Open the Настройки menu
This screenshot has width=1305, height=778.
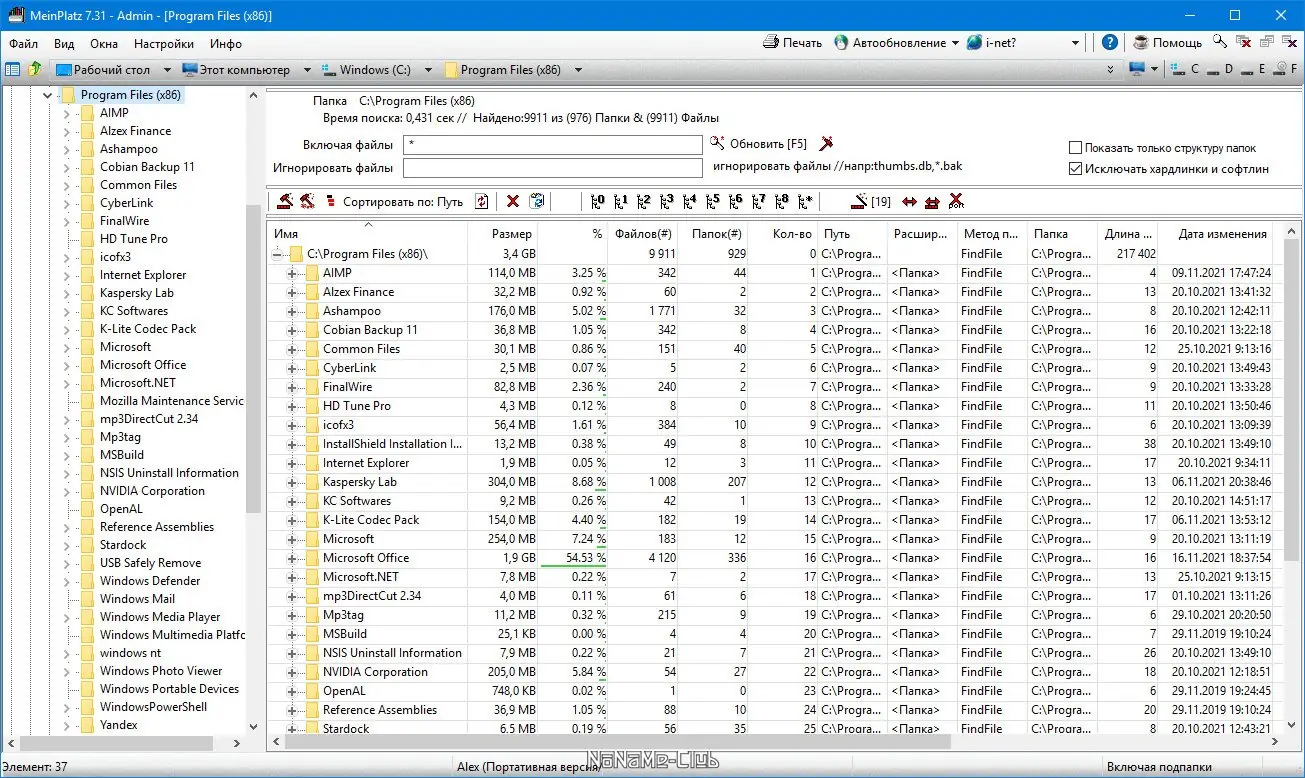coord(164,44)
